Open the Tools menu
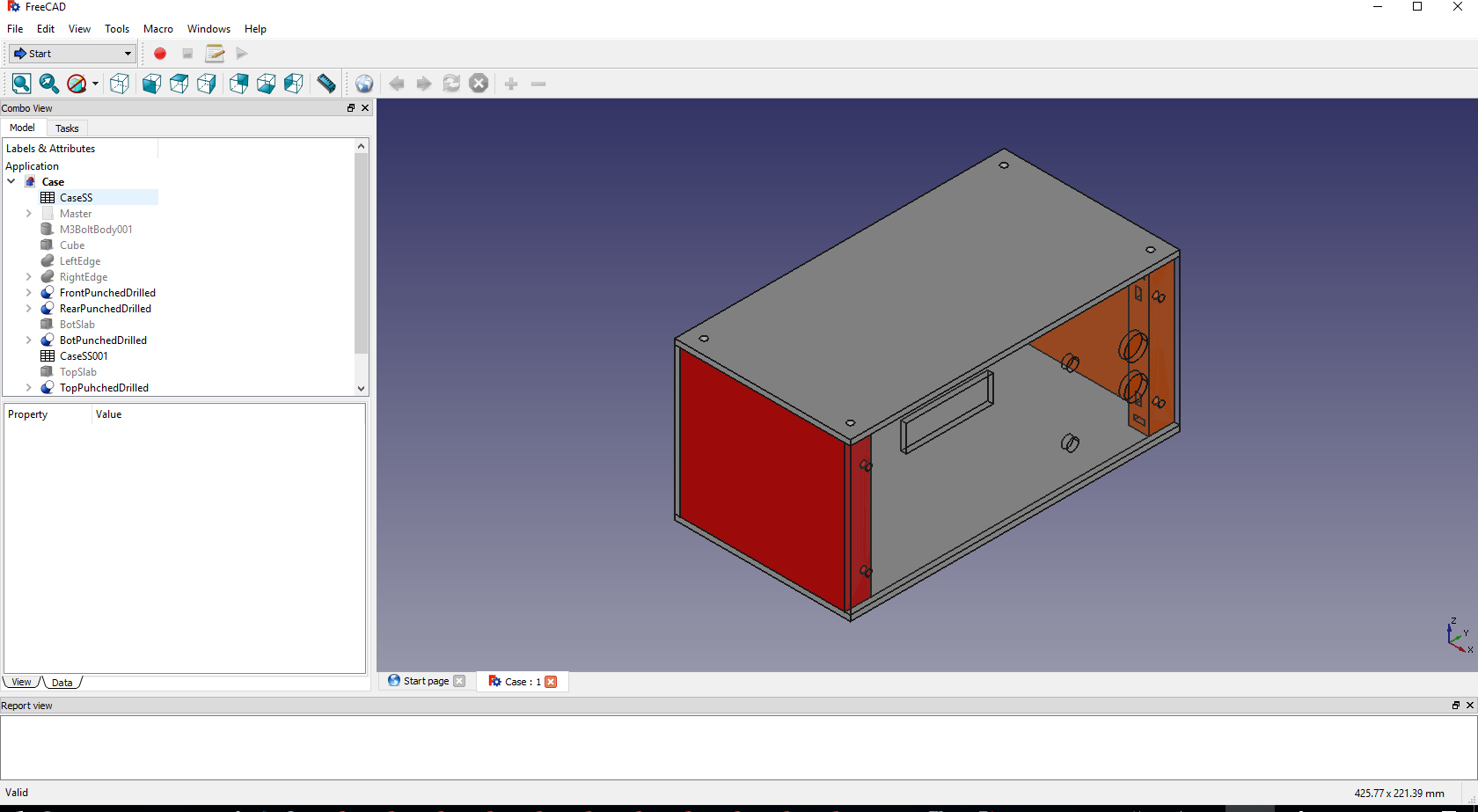Screen dimensions: 1478x812 coord(117,29)
